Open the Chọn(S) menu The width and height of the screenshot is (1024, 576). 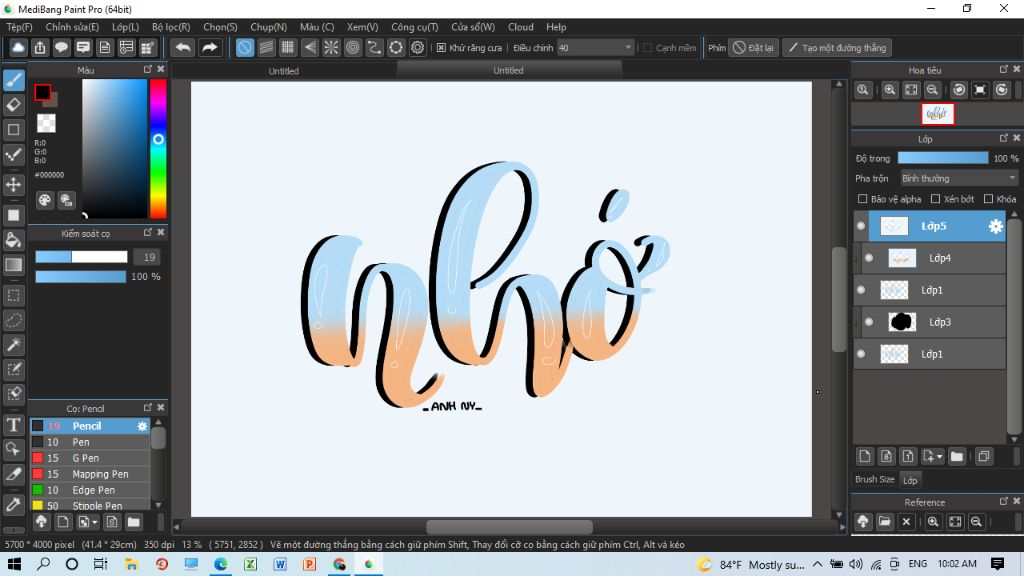(x=220, y=27)
